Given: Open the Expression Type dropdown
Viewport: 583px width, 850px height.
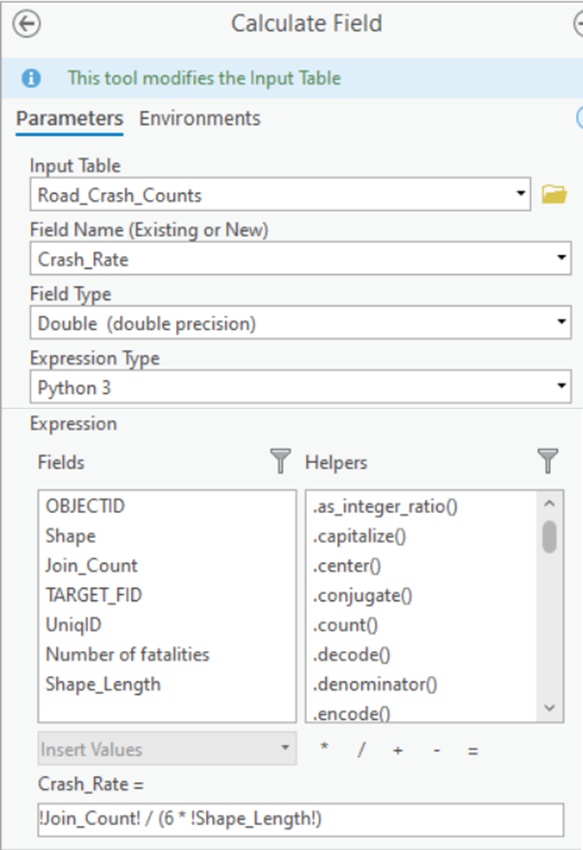Looking at the screenshot, I should tap(561, 386).
